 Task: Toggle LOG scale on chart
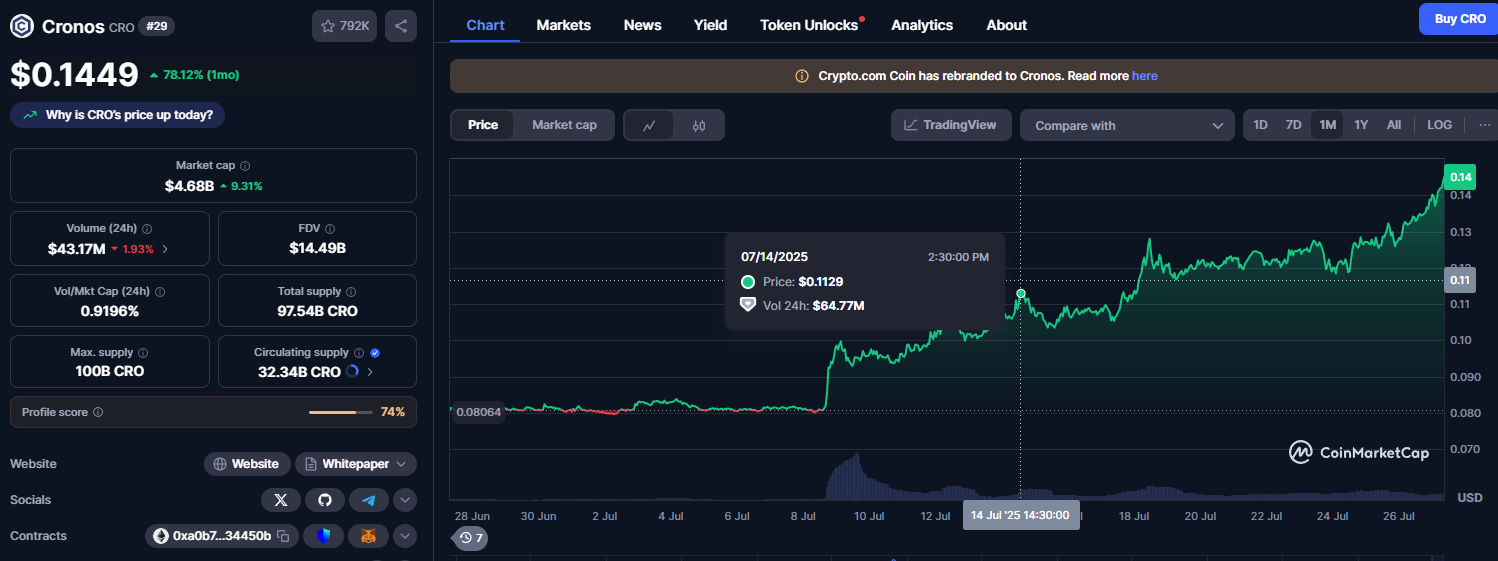1439,125
